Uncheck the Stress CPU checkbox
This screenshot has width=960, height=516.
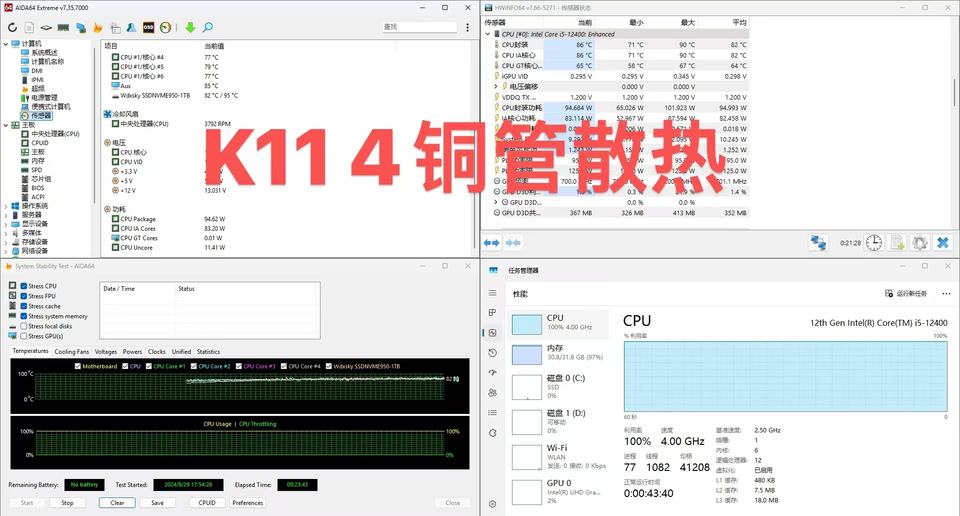click(x=23, y=286)
